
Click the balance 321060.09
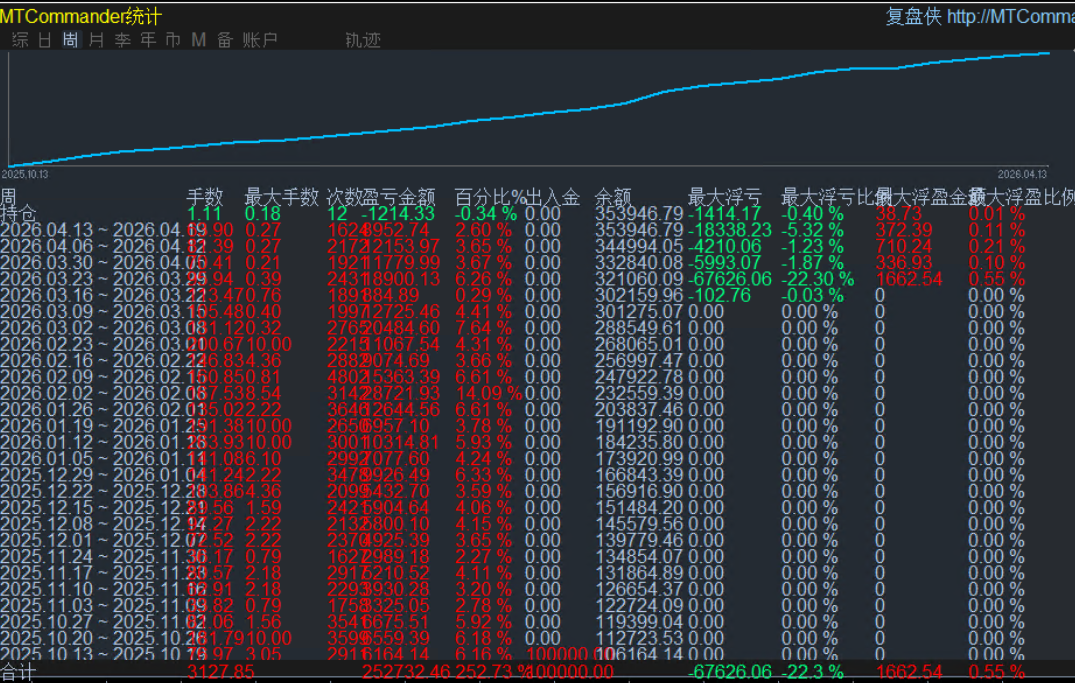(639, 279)
